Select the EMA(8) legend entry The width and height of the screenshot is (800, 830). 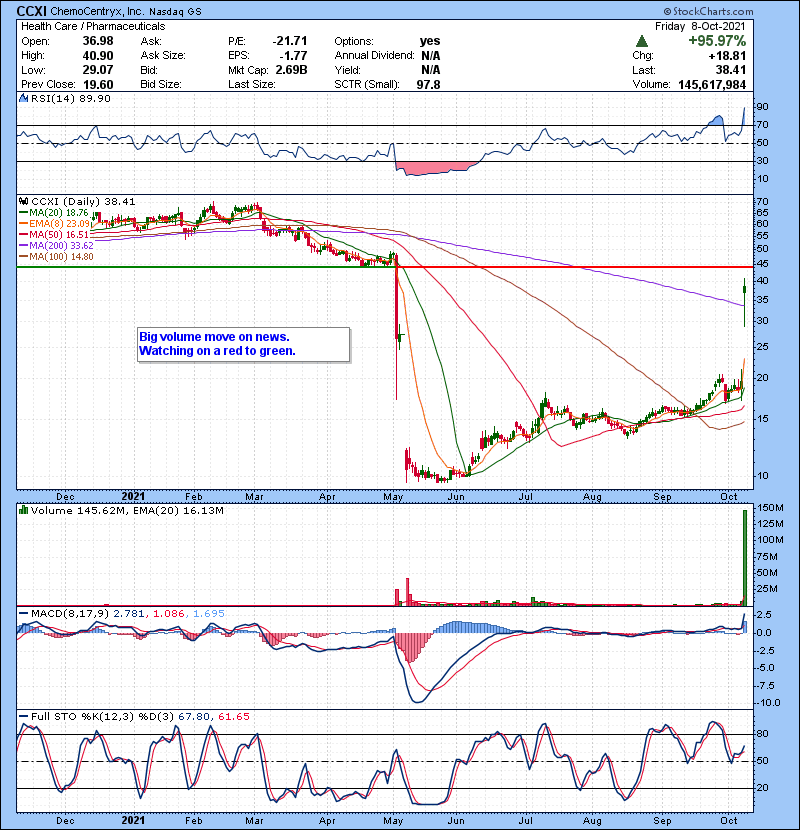(53, 224)
